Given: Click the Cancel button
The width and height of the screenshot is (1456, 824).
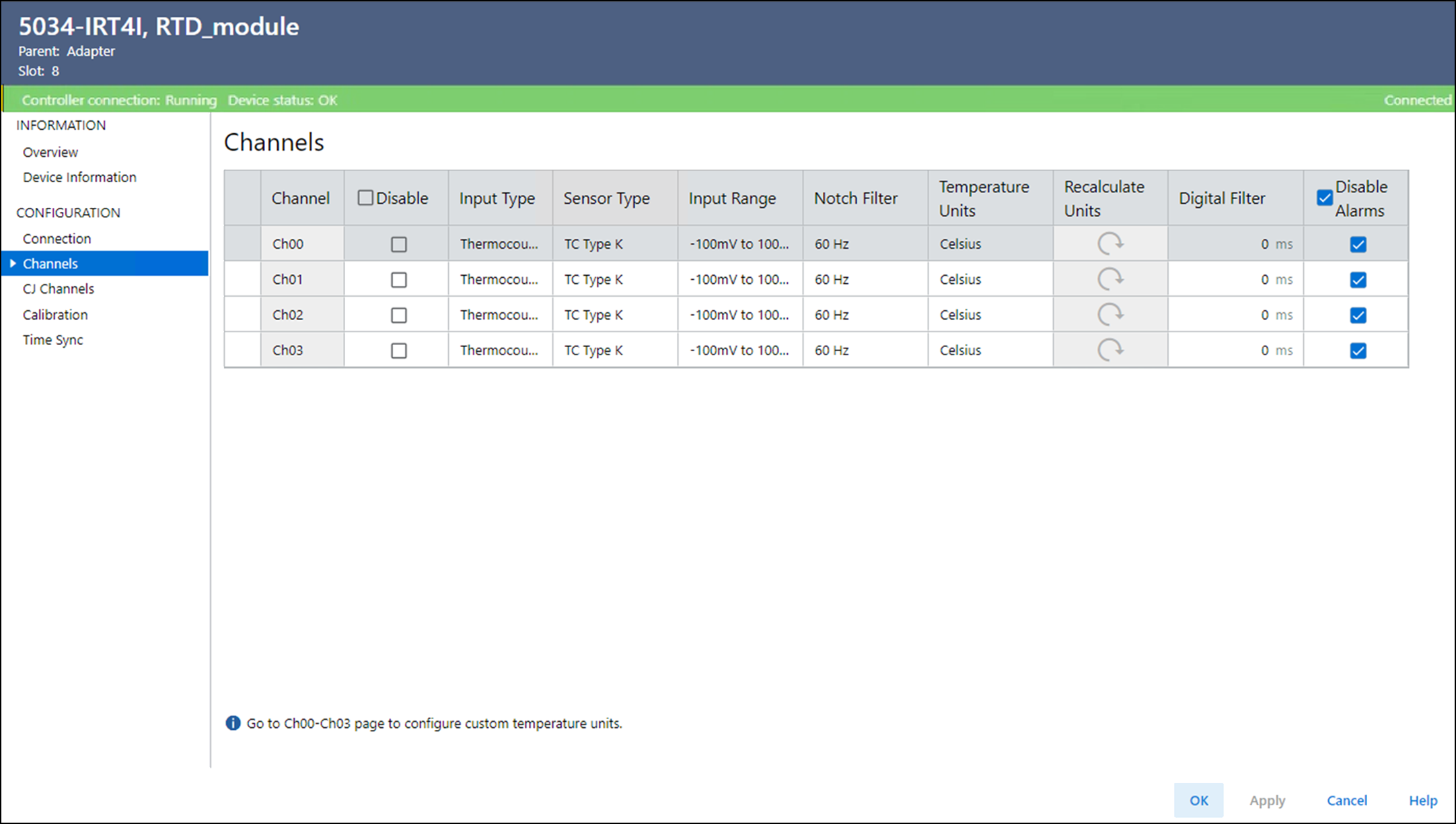Looking at the screenshot, I should point(1346,800).
